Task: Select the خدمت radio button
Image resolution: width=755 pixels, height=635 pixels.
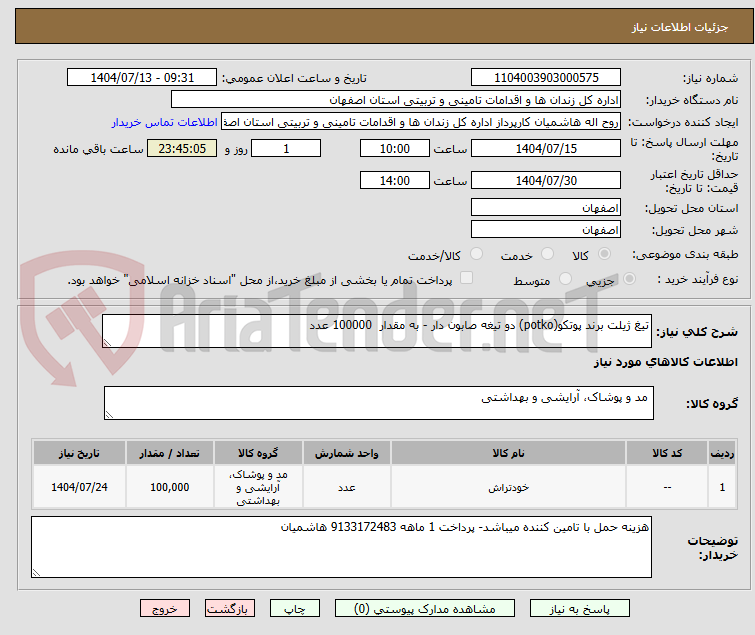Action: pyautogui.click(x=547, y=254)
